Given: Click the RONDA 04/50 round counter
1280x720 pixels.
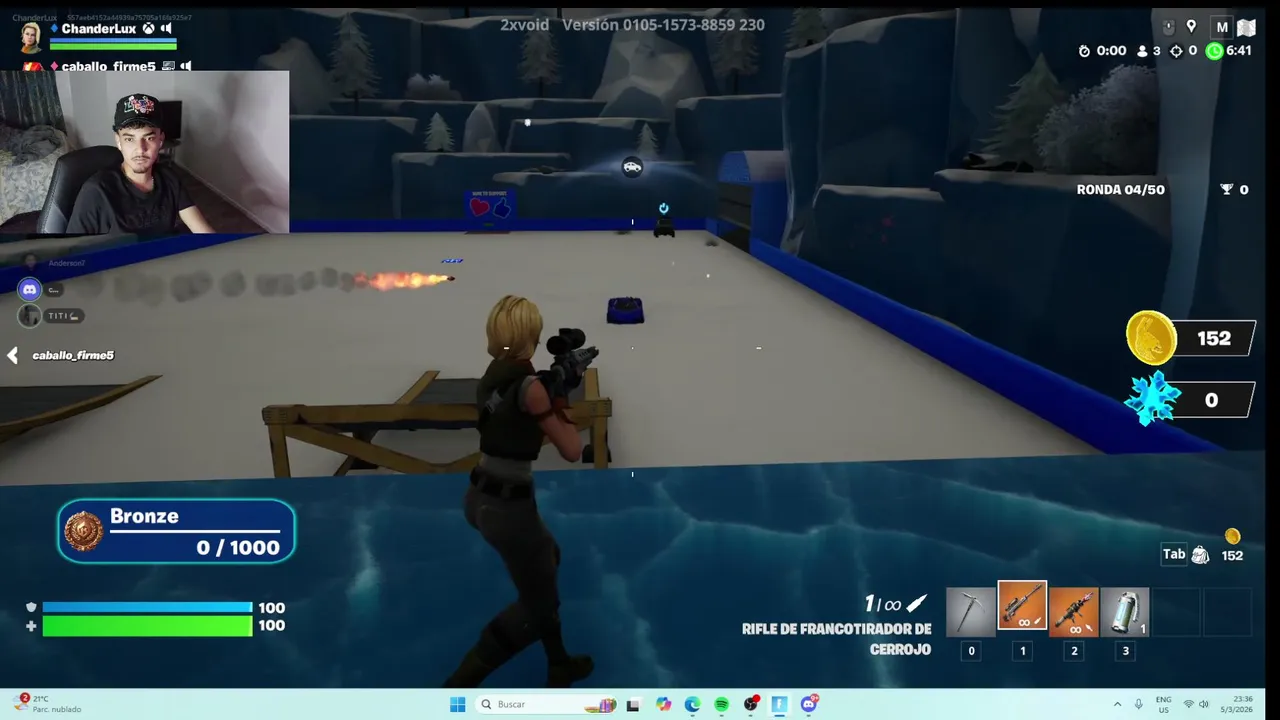Looking at the screenshot, I should (1120, 190).
